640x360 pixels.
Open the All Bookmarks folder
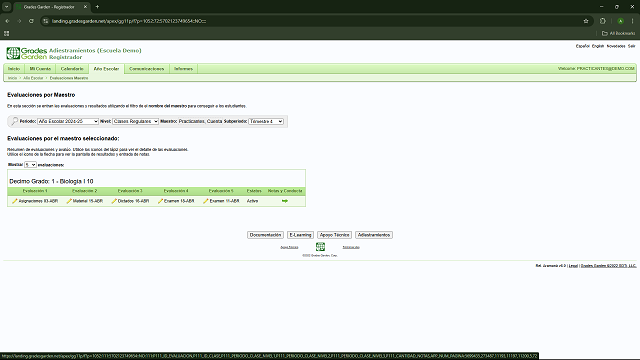(619, 33)
